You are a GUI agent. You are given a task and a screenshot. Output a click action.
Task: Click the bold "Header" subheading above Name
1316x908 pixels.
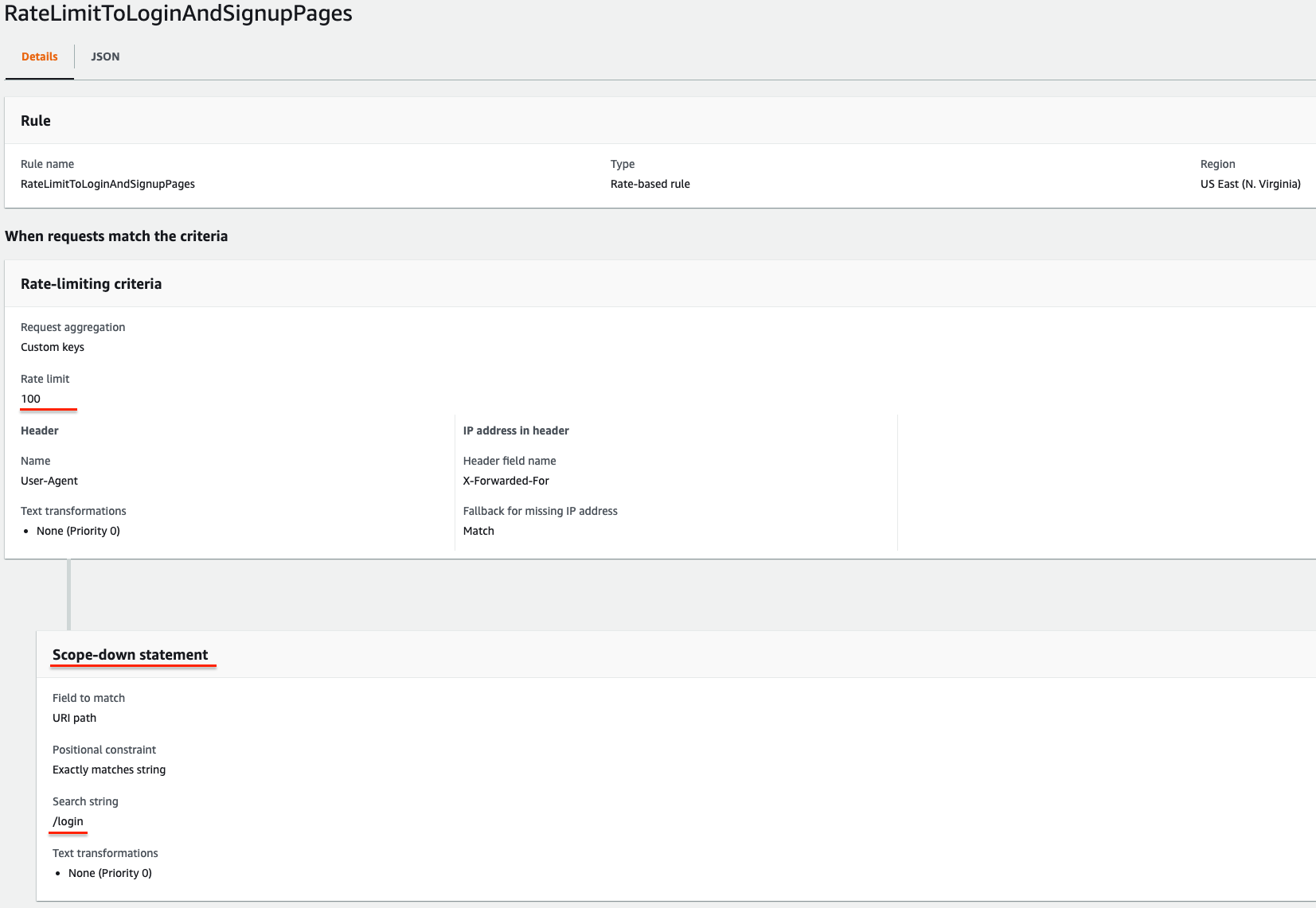tap(40, 431)
